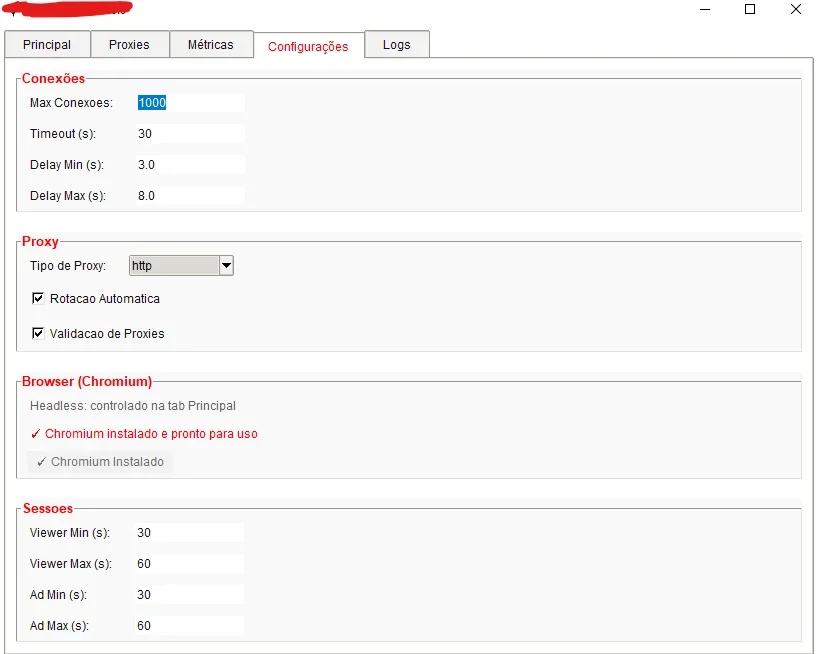Switch to the Principal tab

tap(47, 44)
